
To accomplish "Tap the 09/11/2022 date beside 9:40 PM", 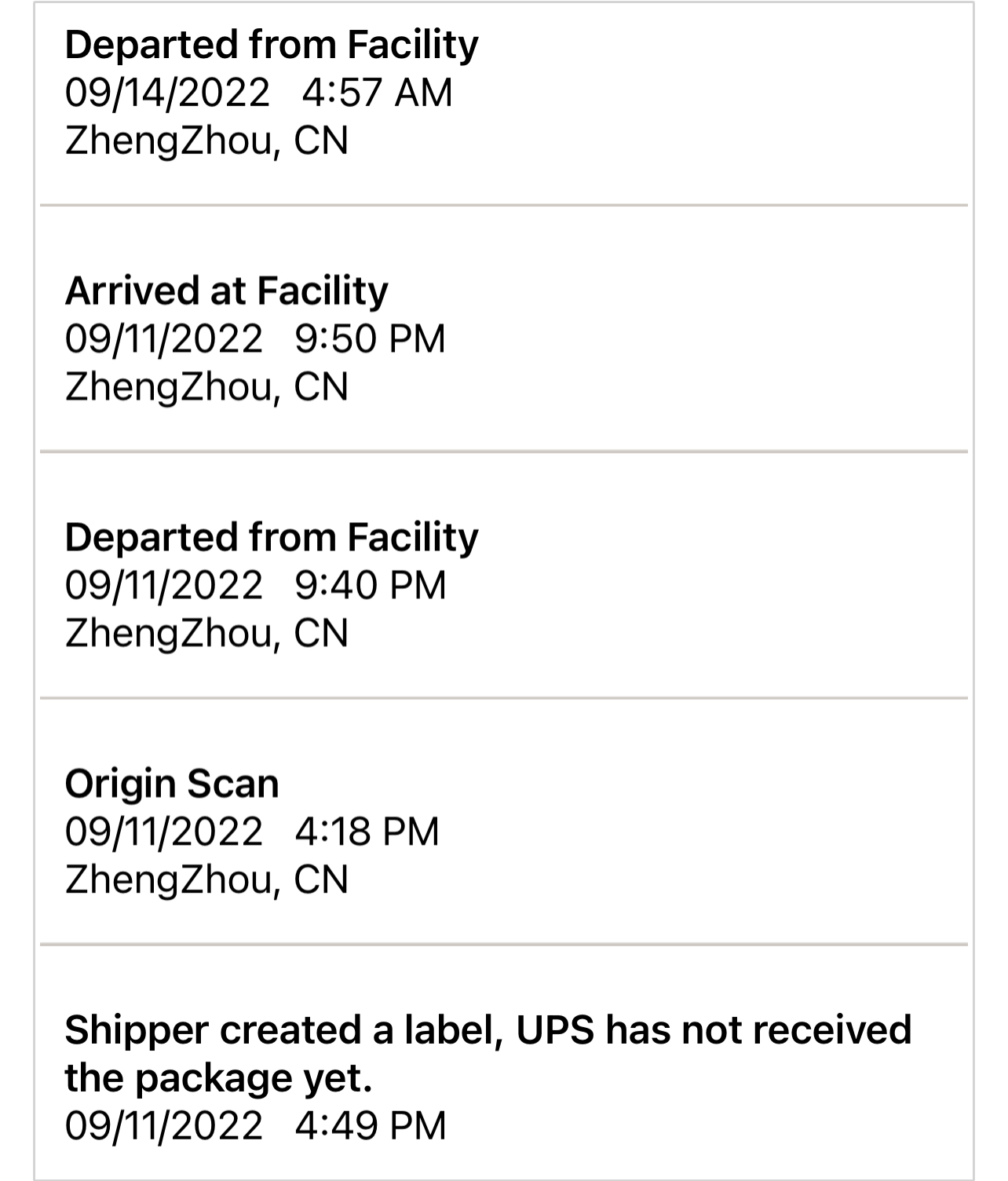I will [x=164, y=586].
